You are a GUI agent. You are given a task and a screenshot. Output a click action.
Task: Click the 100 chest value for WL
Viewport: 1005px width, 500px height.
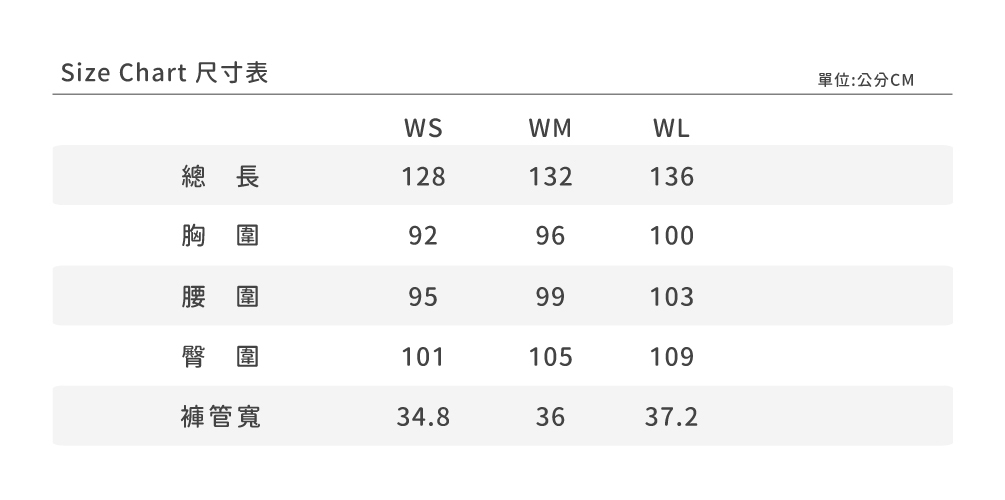click(671, 237)
